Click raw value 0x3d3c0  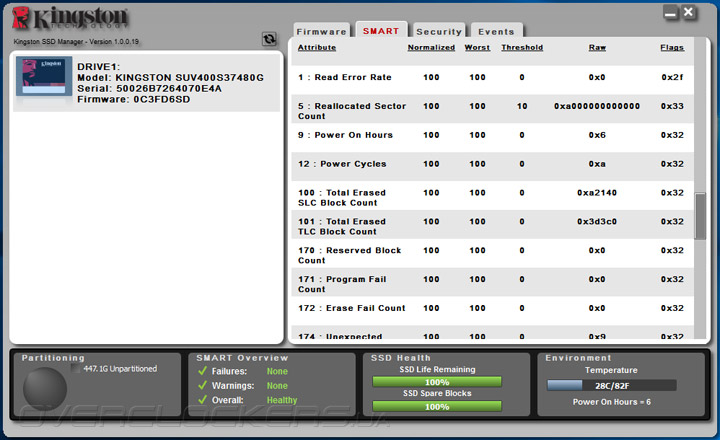[597, 221]
